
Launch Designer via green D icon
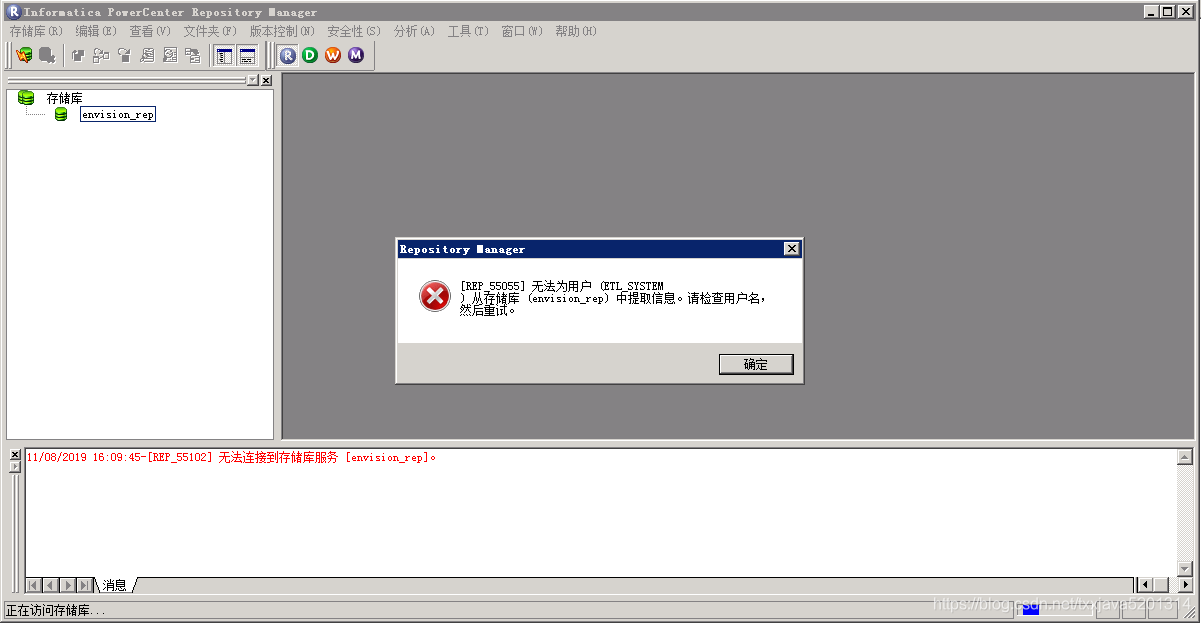pos(310,55)
